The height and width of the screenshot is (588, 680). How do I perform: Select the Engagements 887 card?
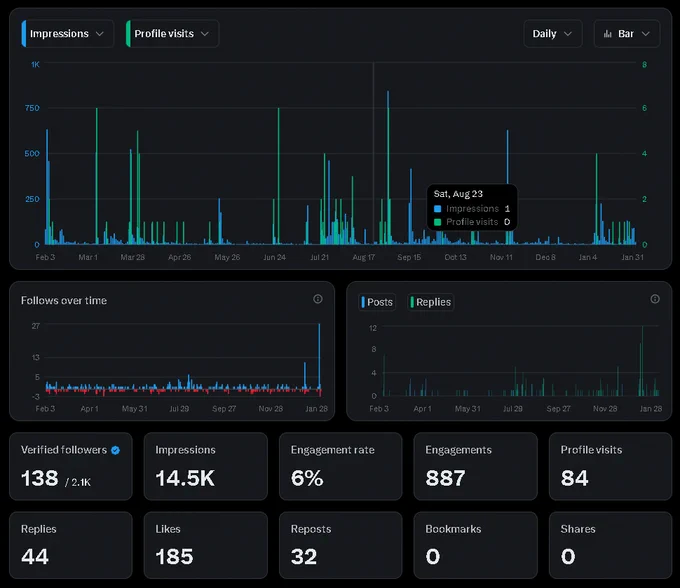(x=475, y=466)
